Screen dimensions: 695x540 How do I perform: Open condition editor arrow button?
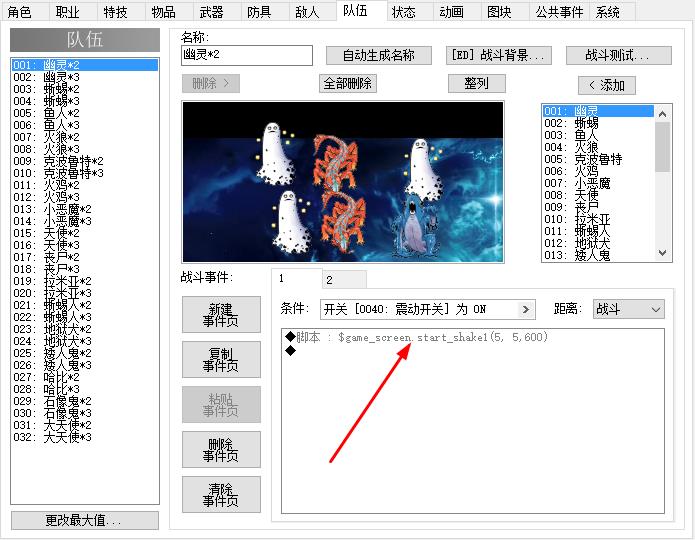click(526, 309)
